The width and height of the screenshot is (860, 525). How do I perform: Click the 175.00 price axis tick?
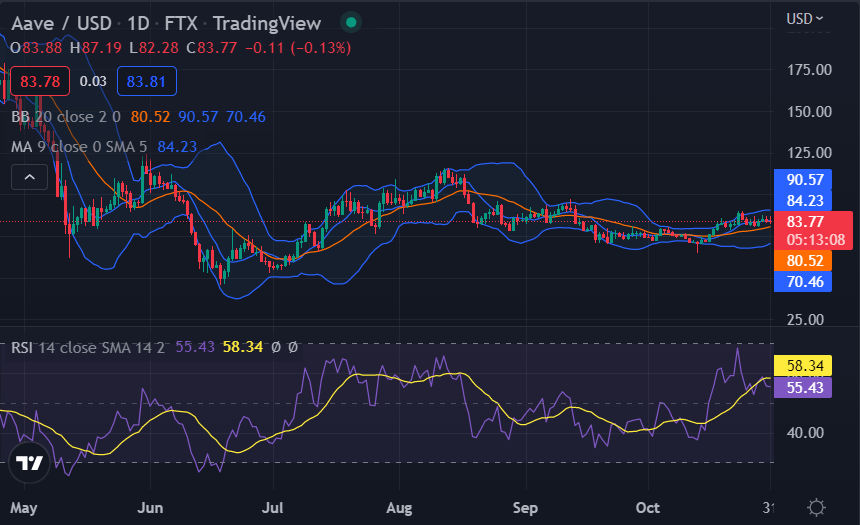pyautogui.click(x=810, y=70)
